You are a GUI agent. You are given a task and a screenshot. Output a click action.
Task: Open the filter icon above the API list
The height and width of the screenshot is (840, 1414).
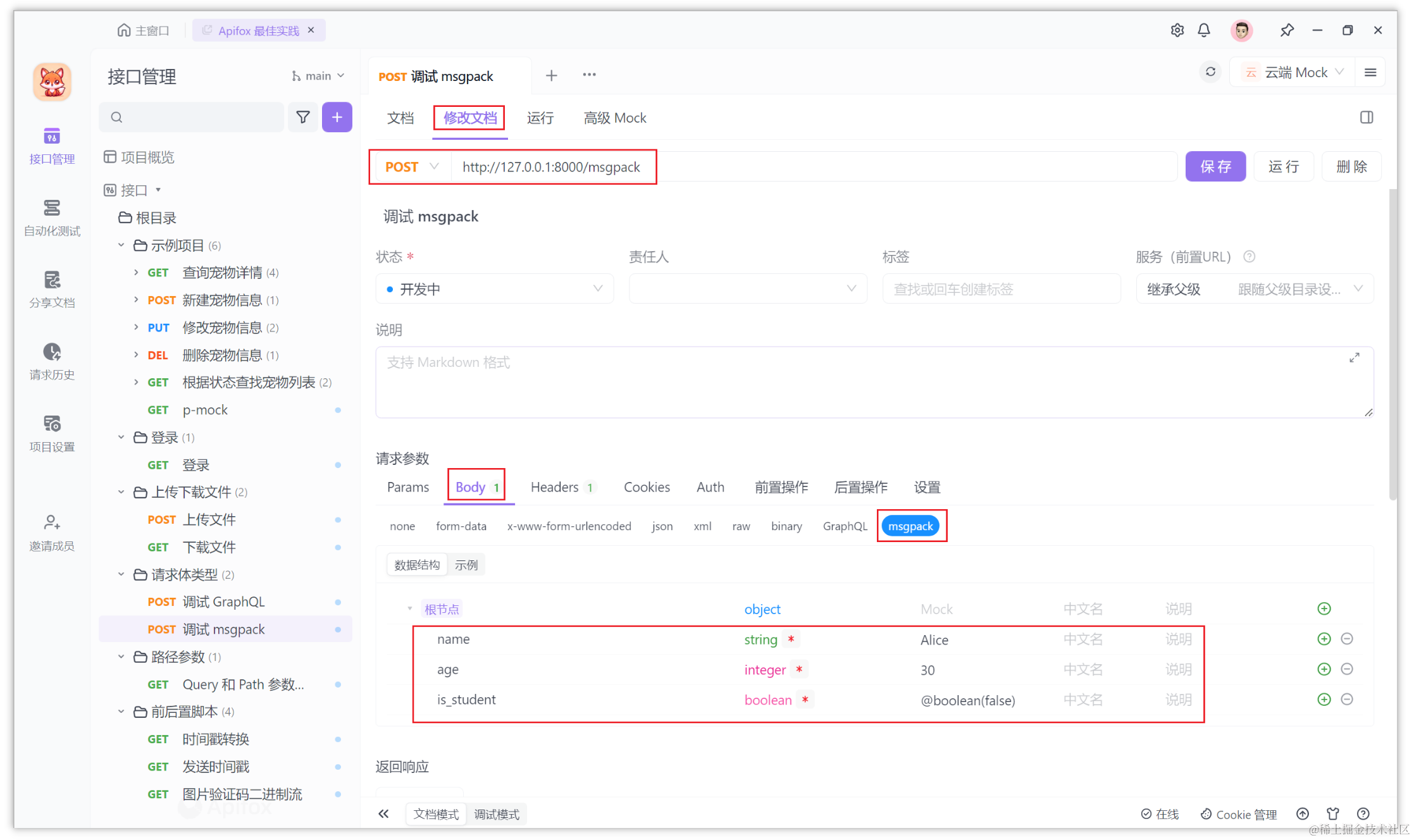pos(302,117)
